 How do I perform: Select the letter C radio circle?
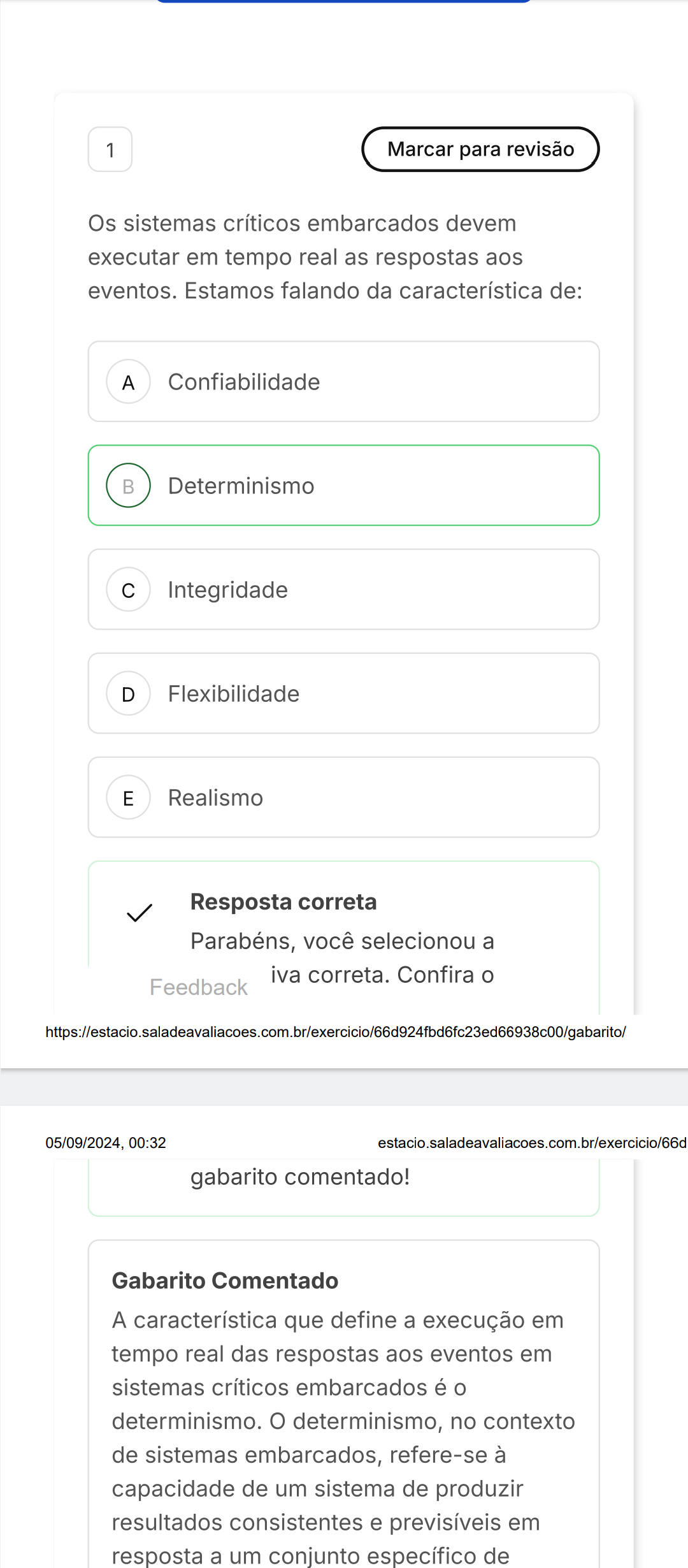pyautogui.click(x=128, y=590)
